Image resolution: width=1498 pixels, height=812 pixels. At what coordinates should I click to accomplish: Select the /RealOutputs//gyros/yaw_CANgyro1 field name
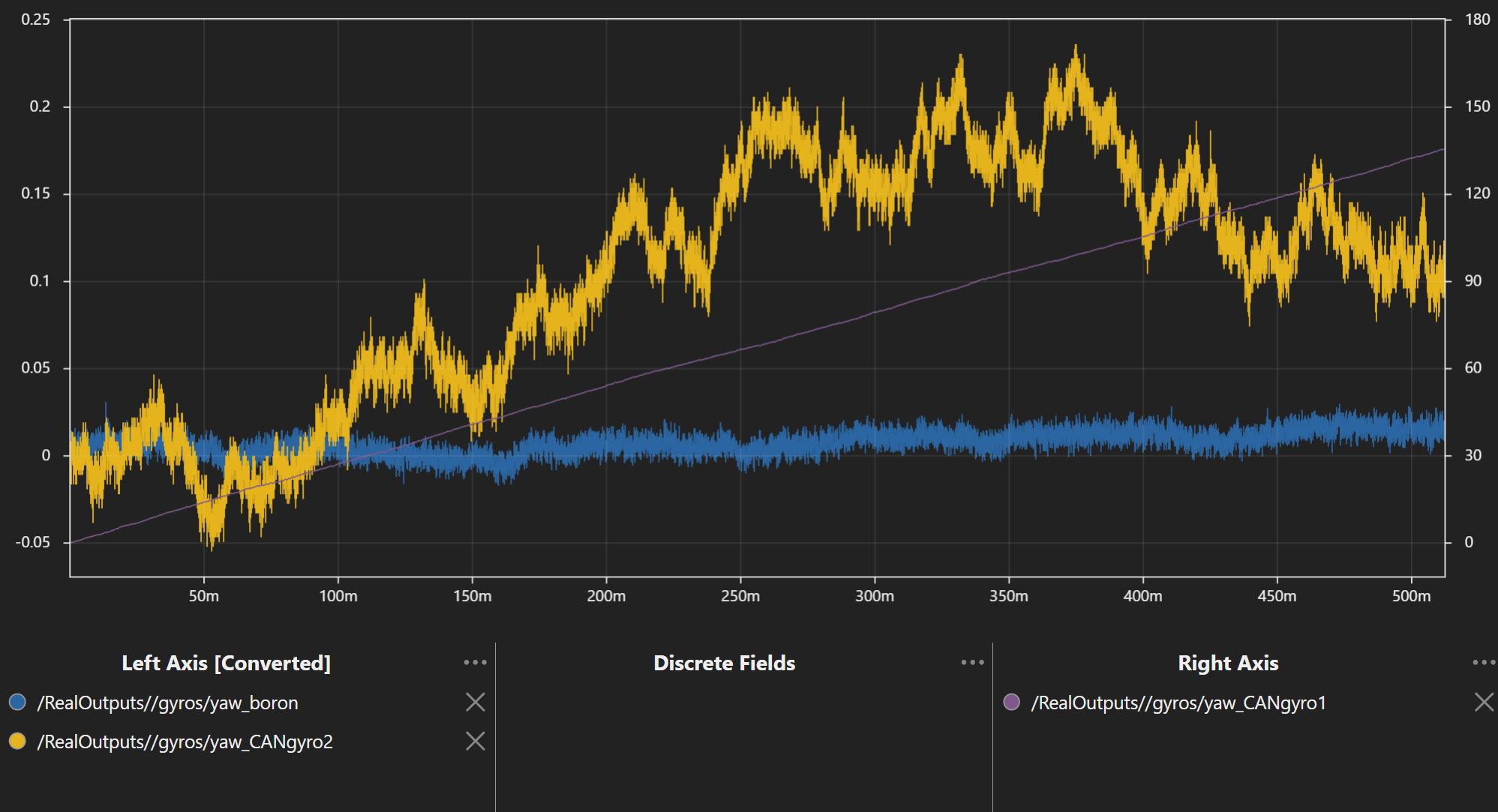point(1178,703)
